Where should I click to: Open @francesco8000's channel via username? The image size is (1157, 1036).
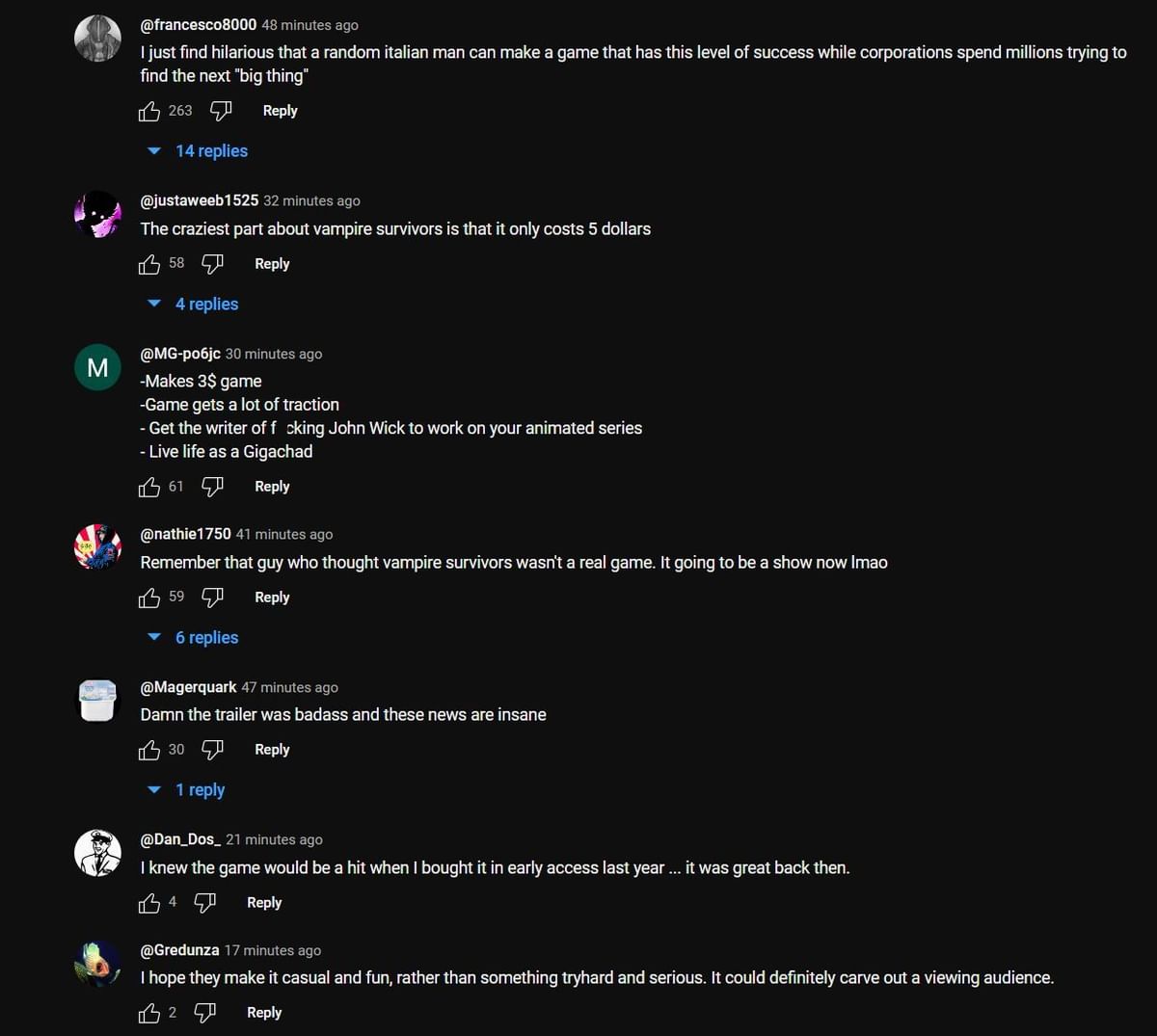pos(199,25)
